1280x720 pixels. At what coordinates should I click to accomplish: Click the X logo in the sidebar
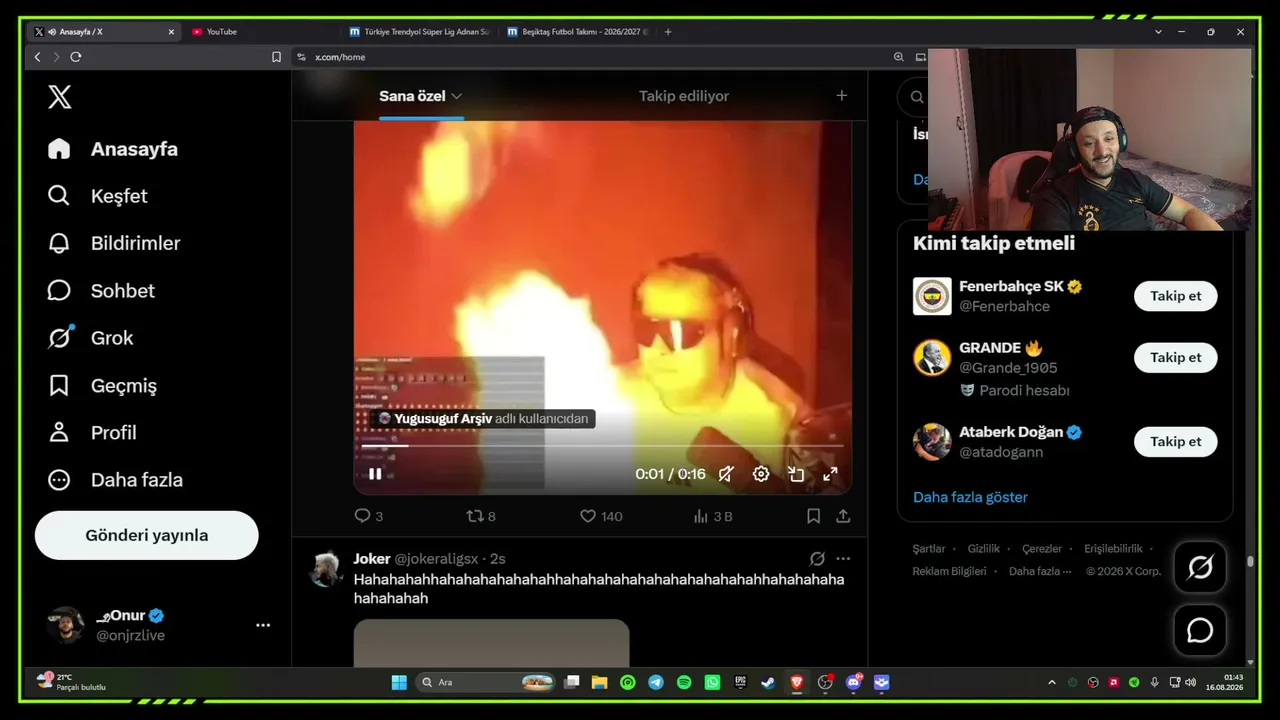pos(60,97)
